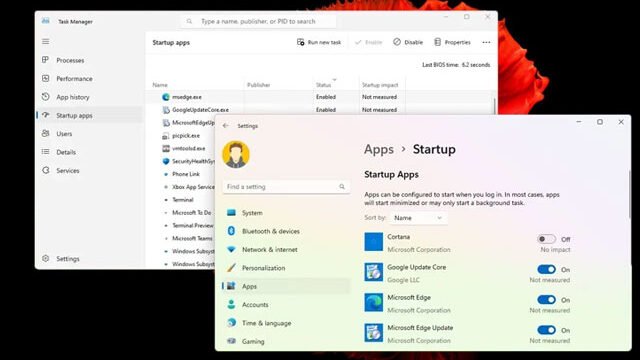Click the Apps breadcrumb link
The width and height of the screenshot is (640, 360).
[379, 149]
